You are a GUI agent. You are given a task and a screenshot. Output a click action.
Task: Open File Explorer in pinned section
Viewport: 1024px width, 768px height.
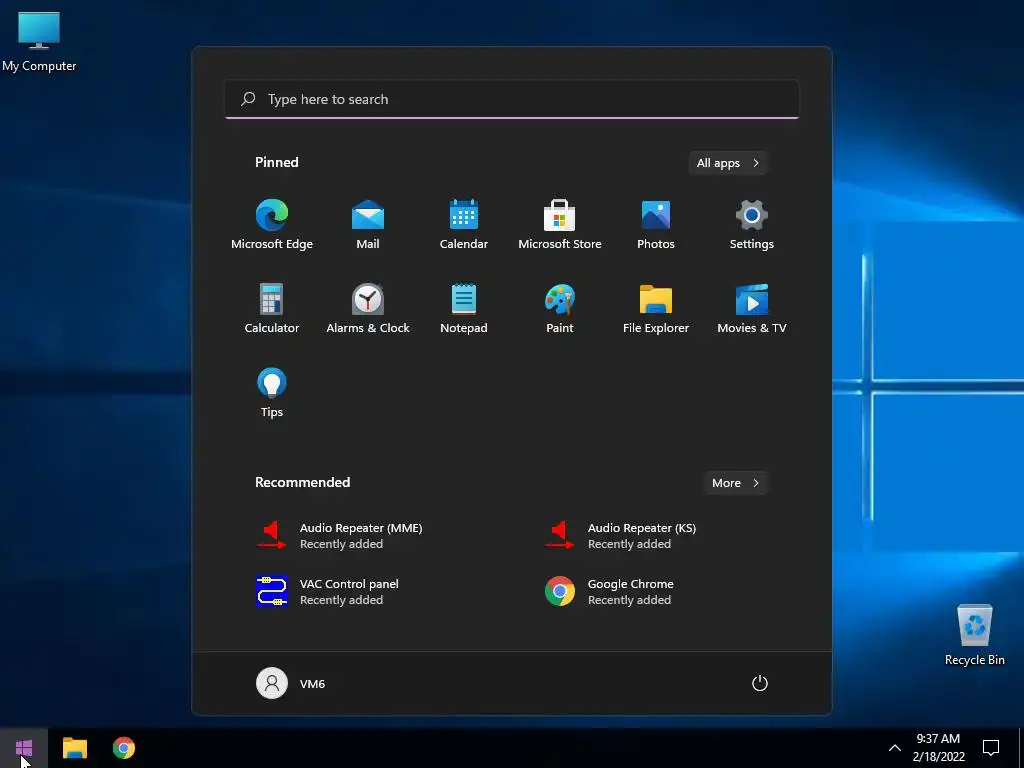pyautogui.click(x=656, y=308)
